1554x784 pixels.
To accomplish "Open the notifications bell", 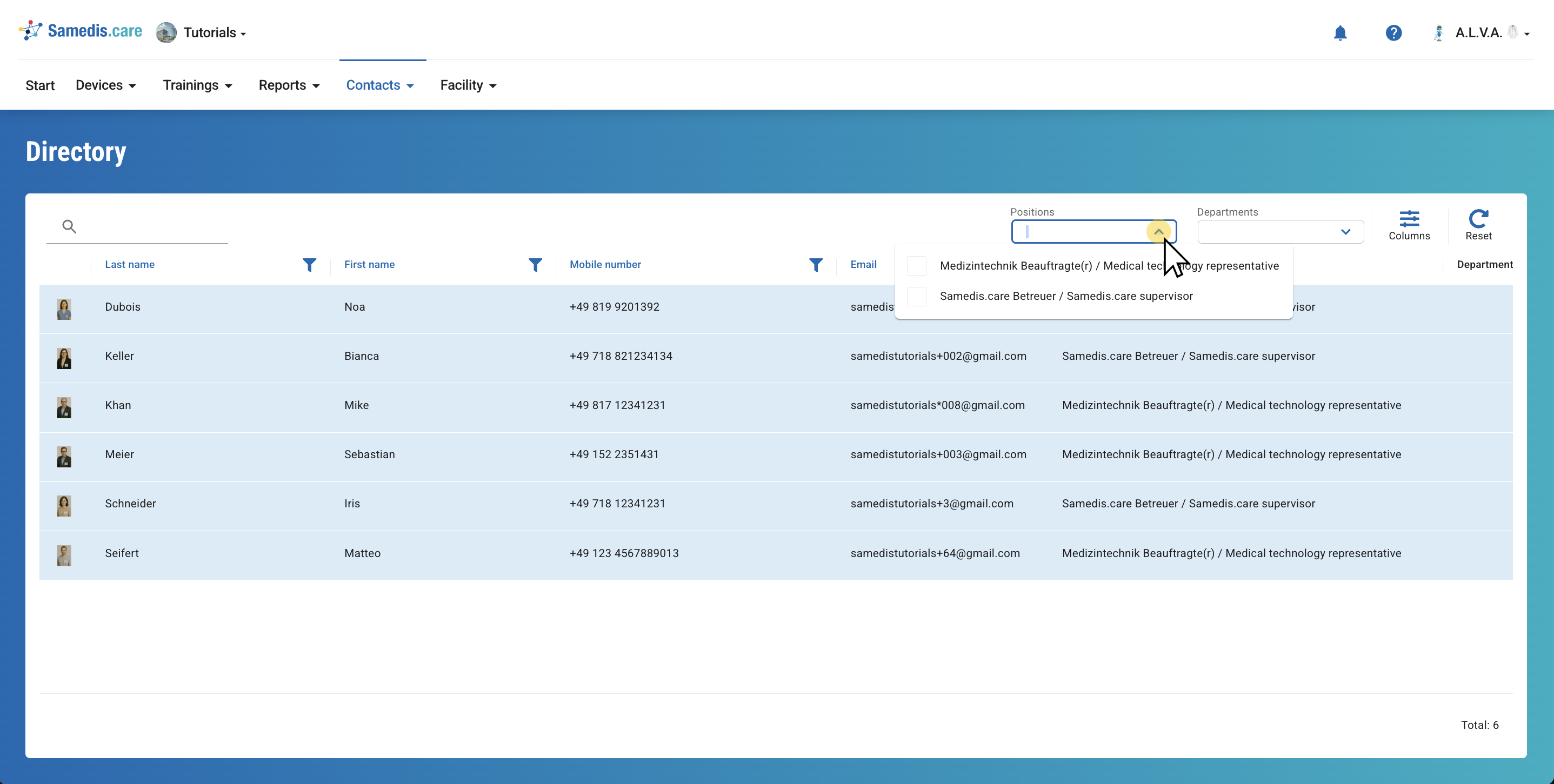I will 1340,33.
